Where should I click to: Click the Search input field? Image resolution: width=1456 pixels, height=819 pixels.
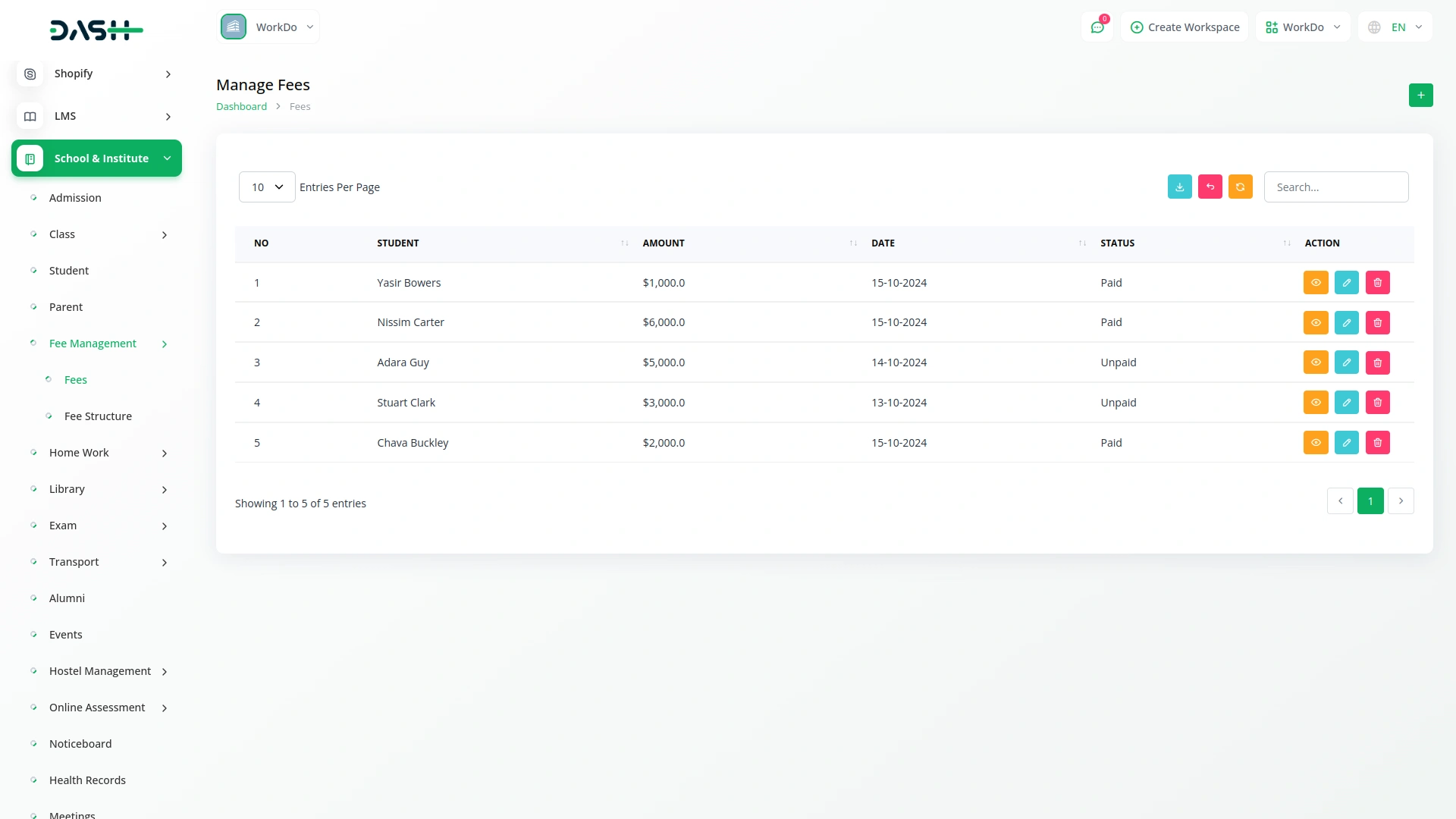(1335, 187)
